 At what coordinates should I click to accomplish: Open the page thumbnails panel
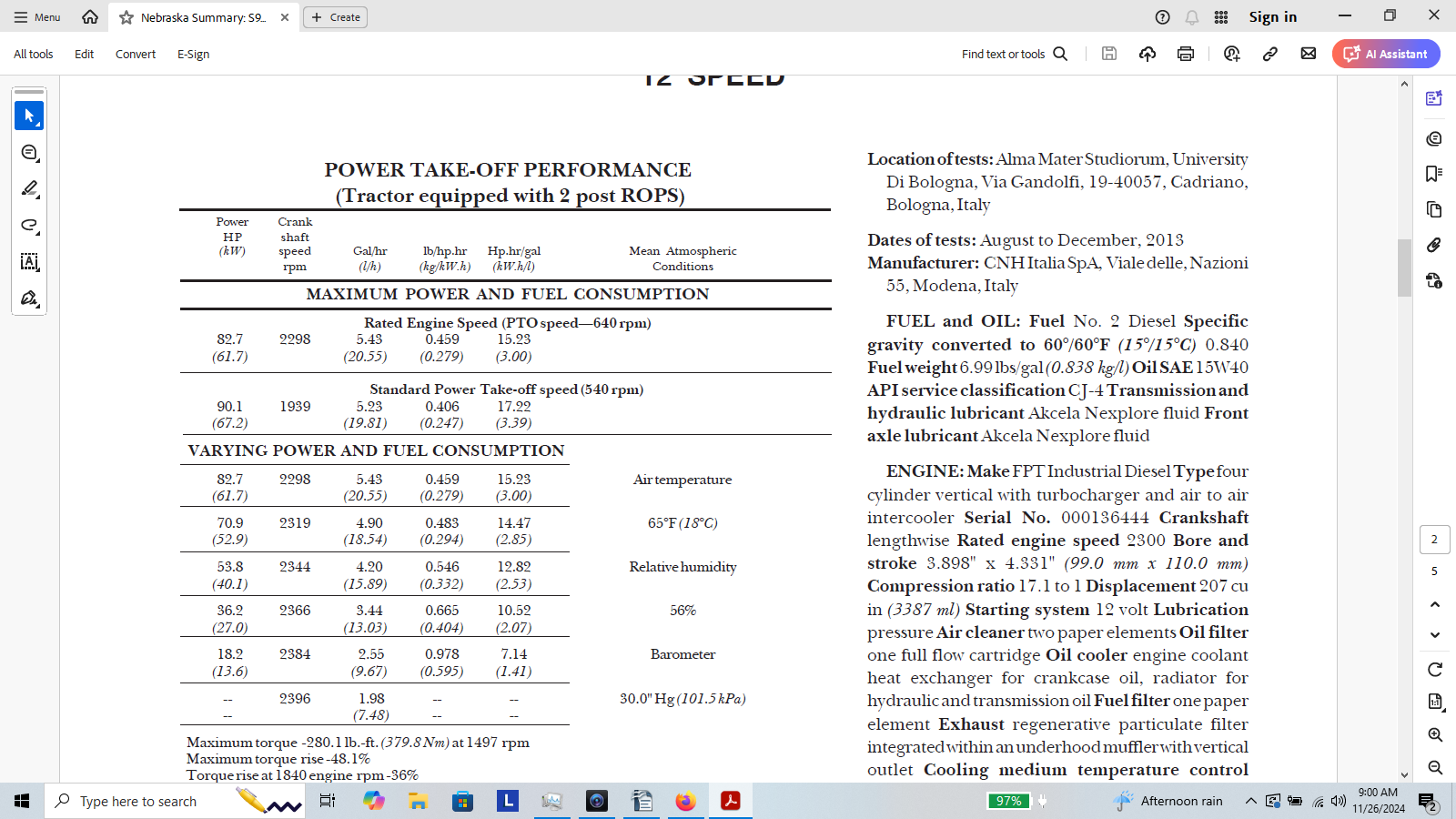[1434, 210]
